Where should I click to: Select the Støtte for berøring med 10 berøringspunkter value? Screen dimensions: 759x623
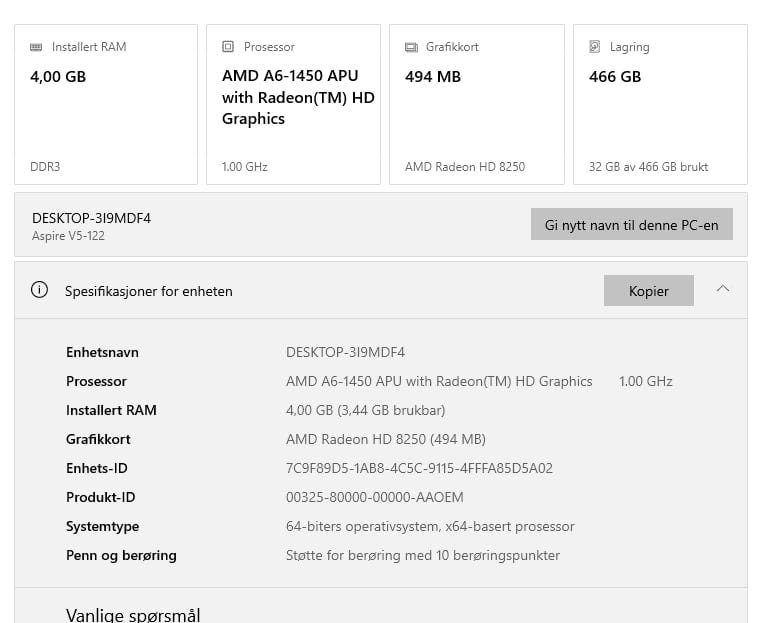pyautogui.click(x=423, y=556)
